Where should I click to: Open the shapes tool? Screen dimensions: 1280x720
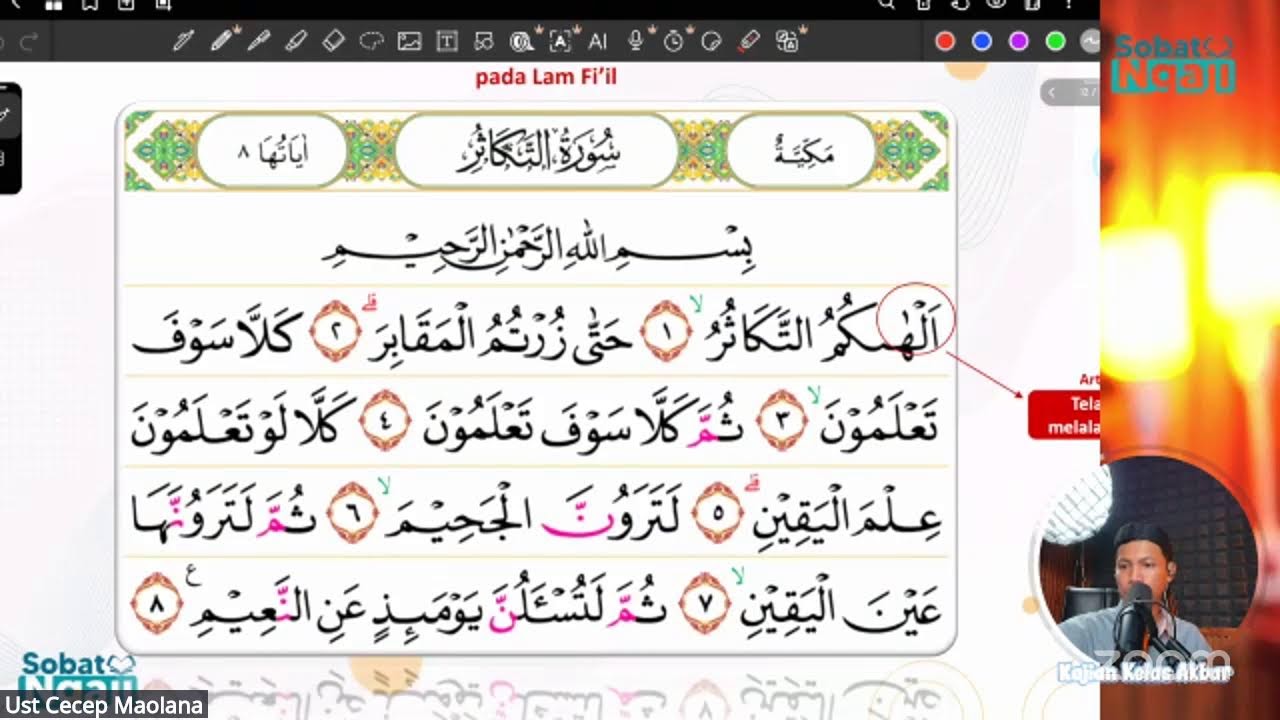tap(484, 41)
